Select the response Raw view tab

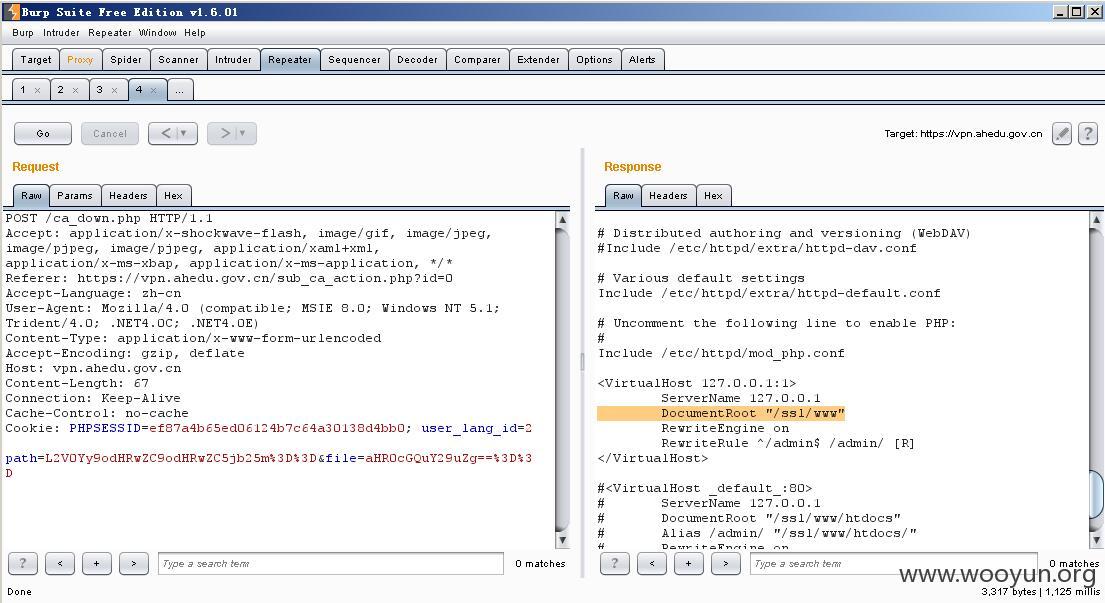point(623,195)
